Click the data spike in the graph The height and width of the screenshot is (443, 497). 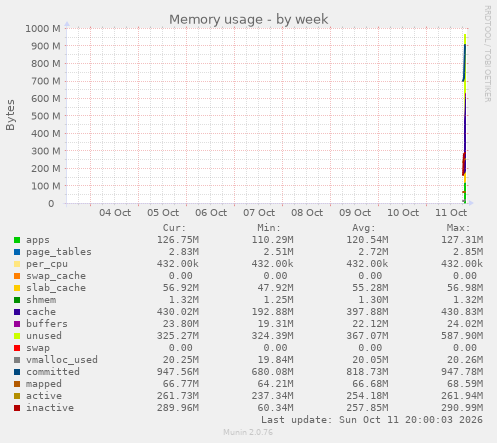pos(464,118)
